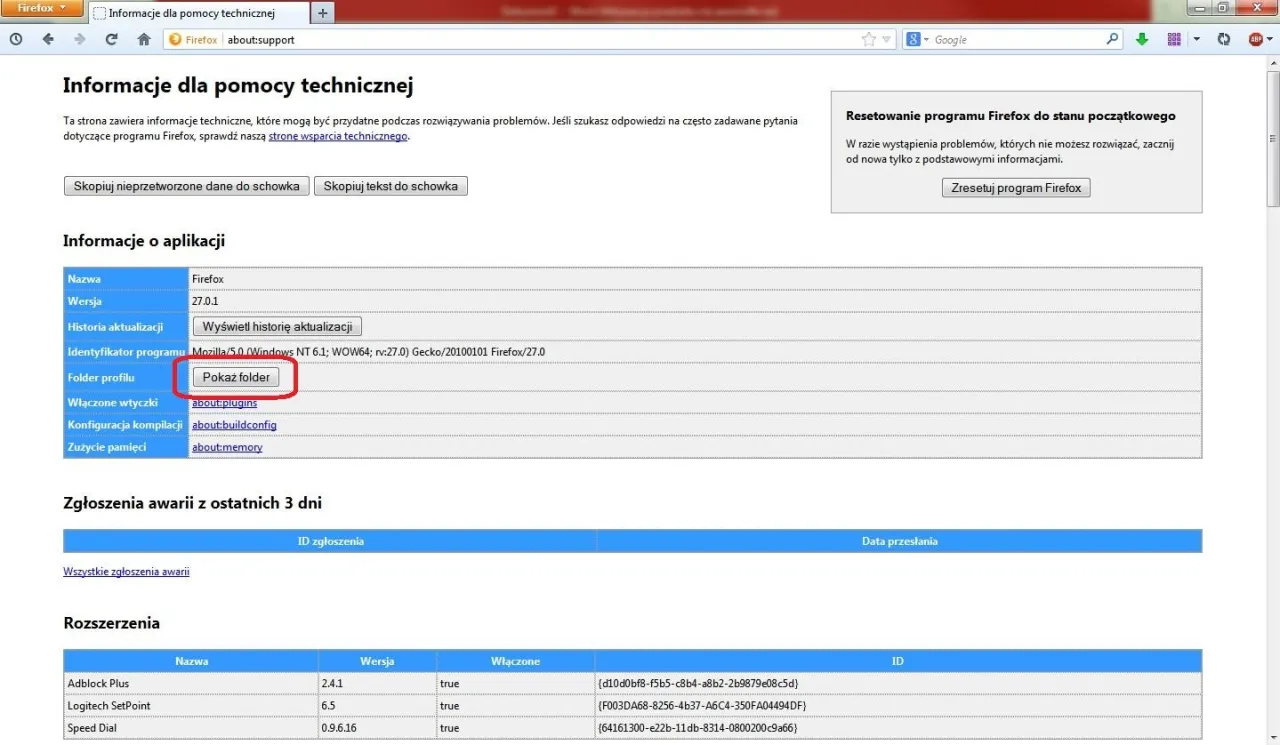Click the sync refresh icon in toolbar
The image size is (1280, 745).
tap(1223, 39)
